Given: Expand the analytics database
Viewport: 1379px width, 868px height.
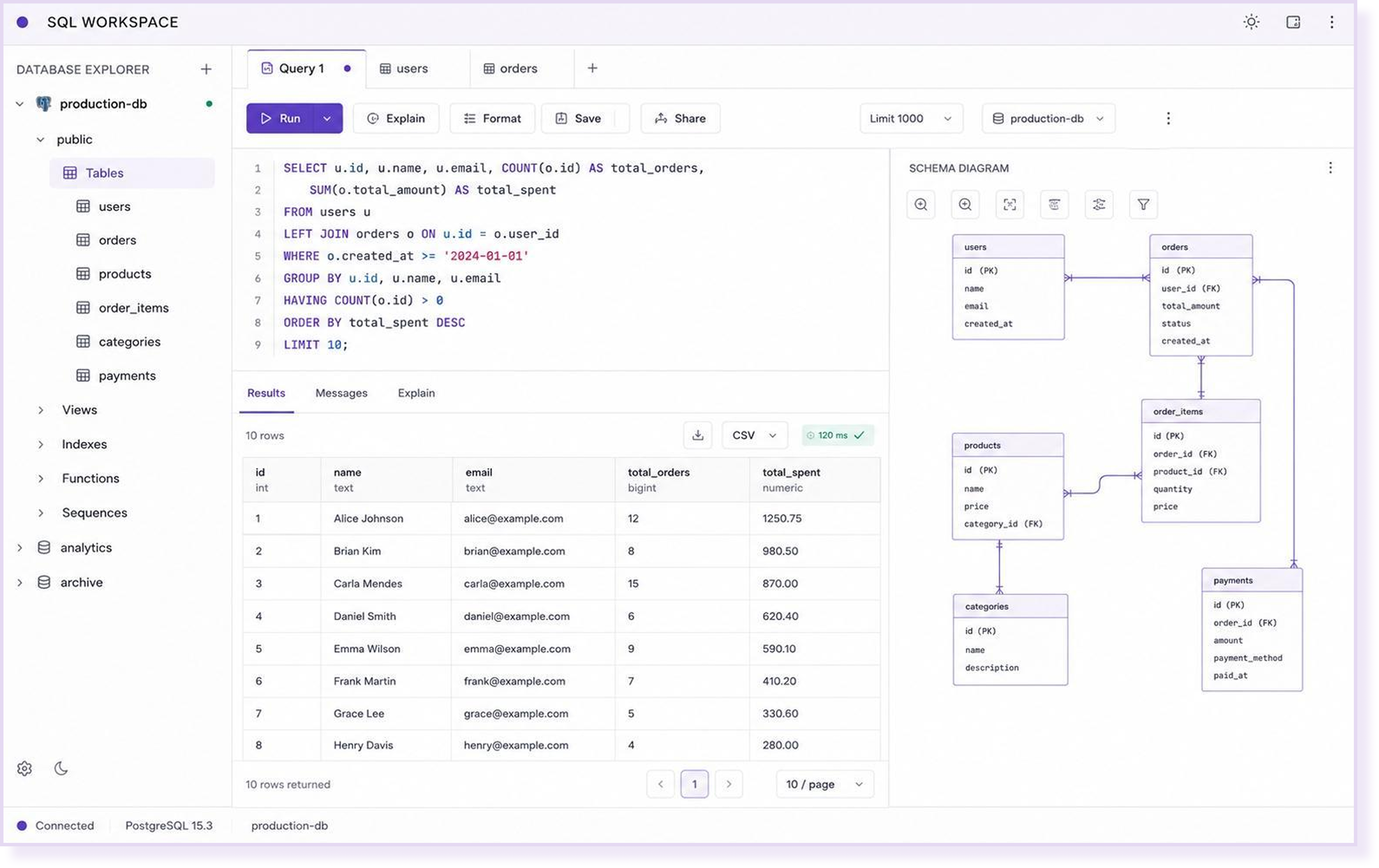Looking at the screenshot, I should (x=20, y=548).
